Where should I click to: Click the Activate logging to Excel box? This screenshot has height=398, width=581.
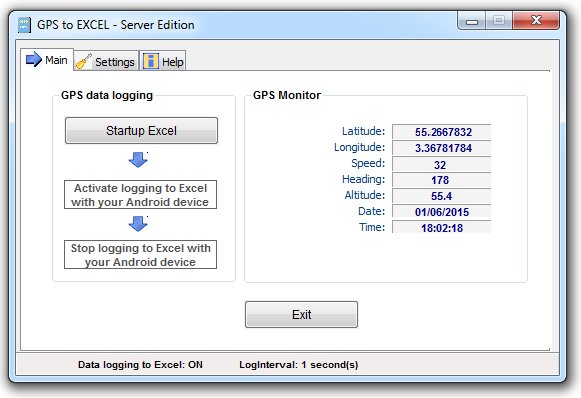[x=140, y=195]
